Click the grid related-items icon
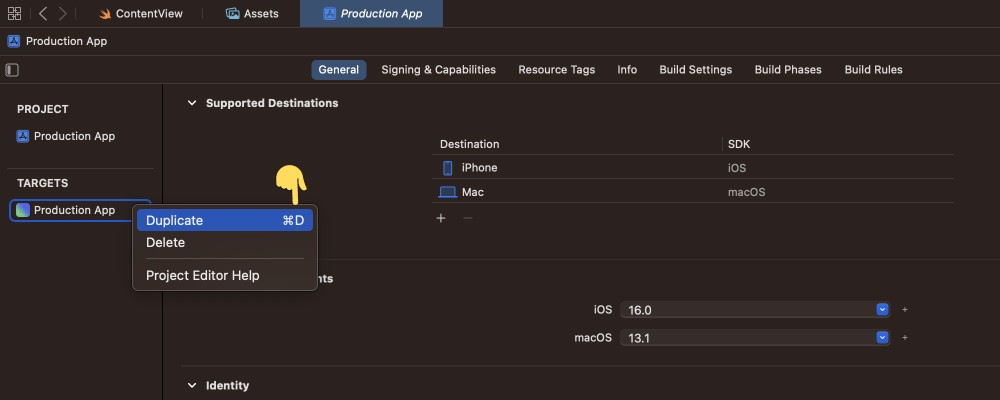 (14, 14)
